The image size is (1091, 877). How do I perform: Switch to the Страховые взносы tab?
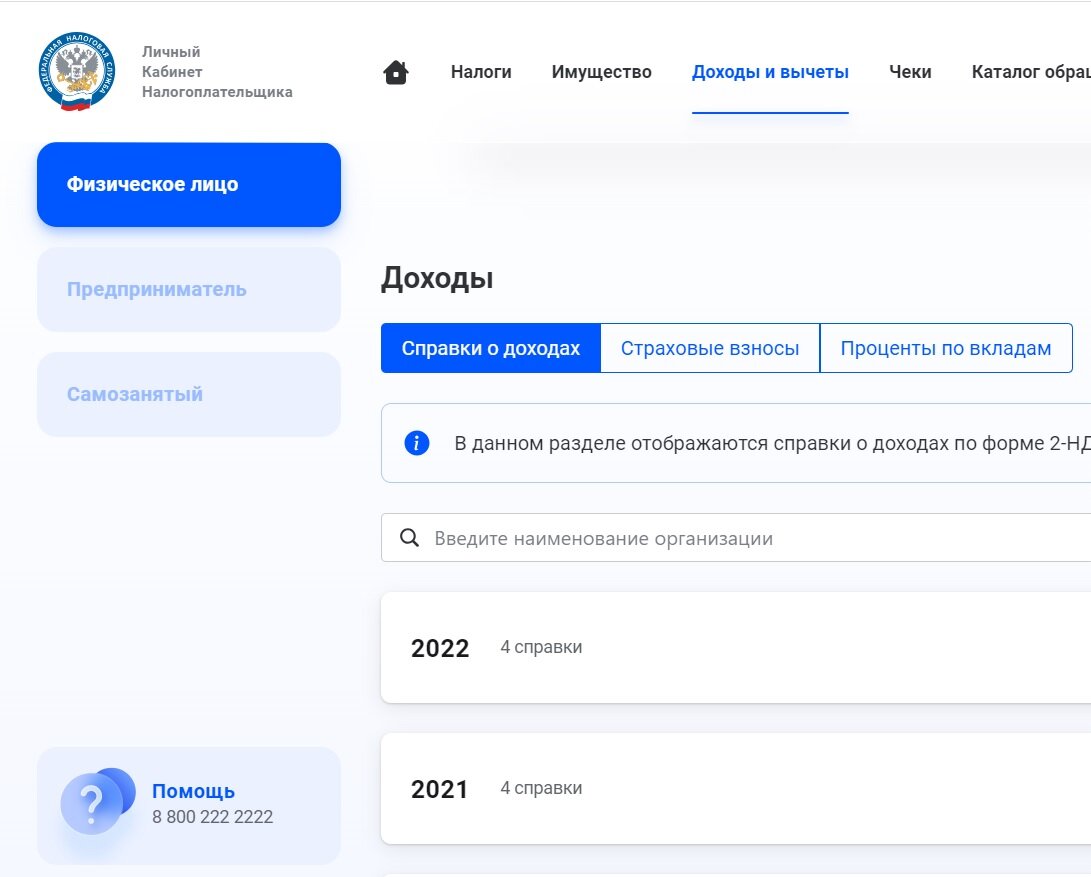[709, 347]
